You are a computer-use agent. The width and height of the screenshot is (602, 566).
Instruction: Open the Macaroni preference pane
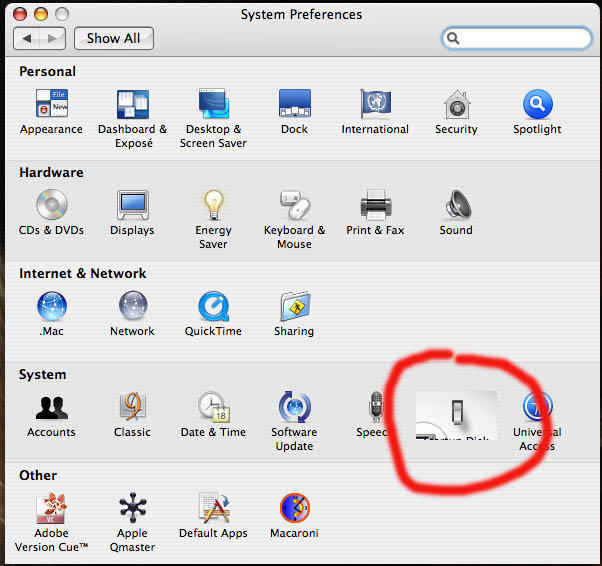click(295, 508)
